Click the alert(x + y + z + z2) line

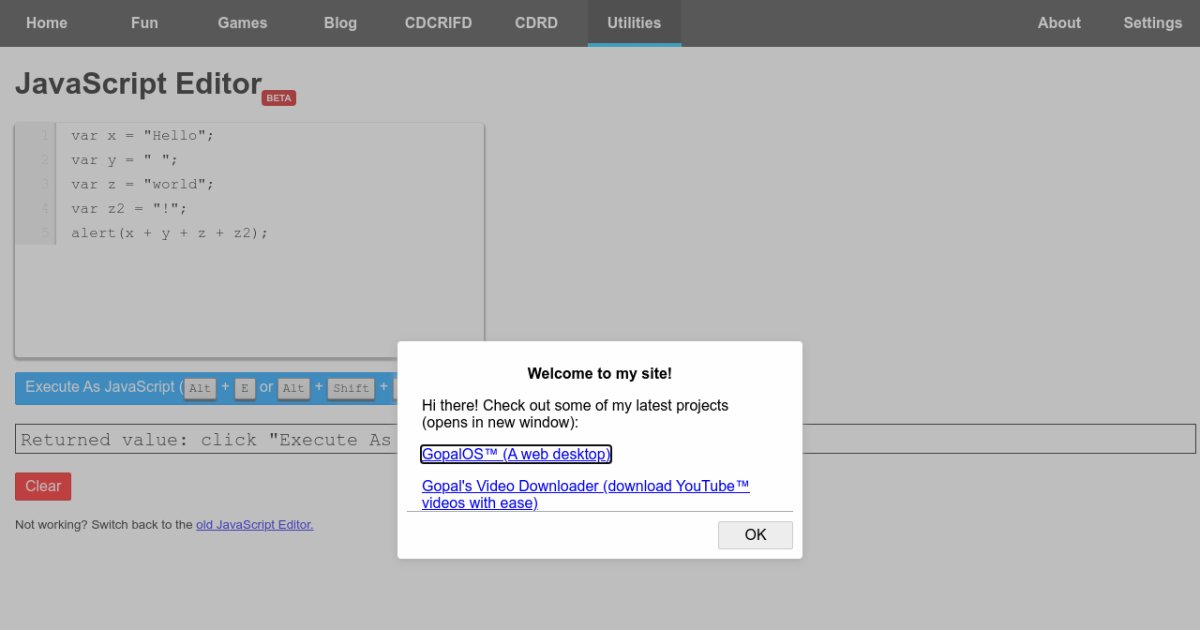tap(170, 233)
